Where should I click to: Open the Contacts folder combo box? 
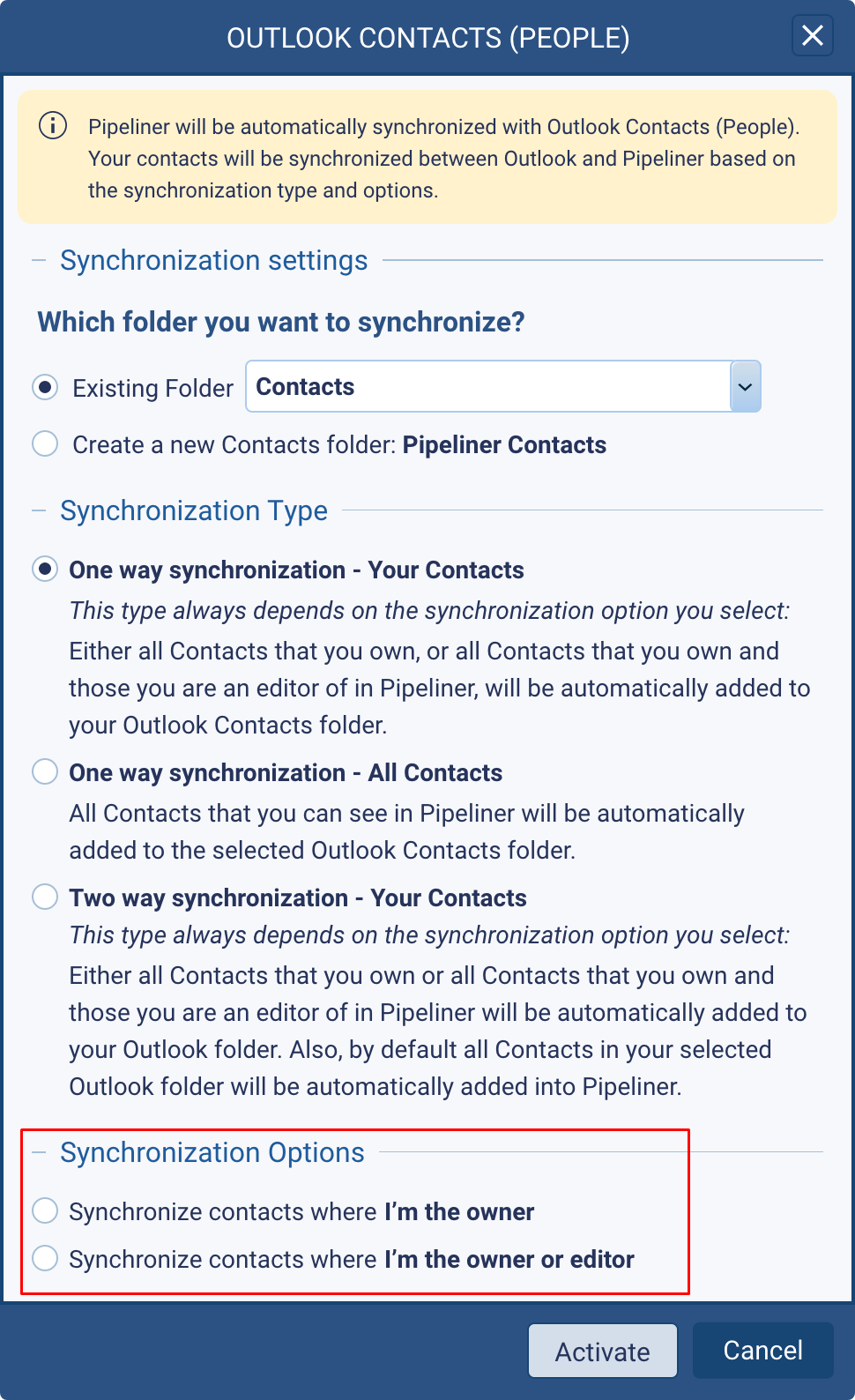point(487,386)
